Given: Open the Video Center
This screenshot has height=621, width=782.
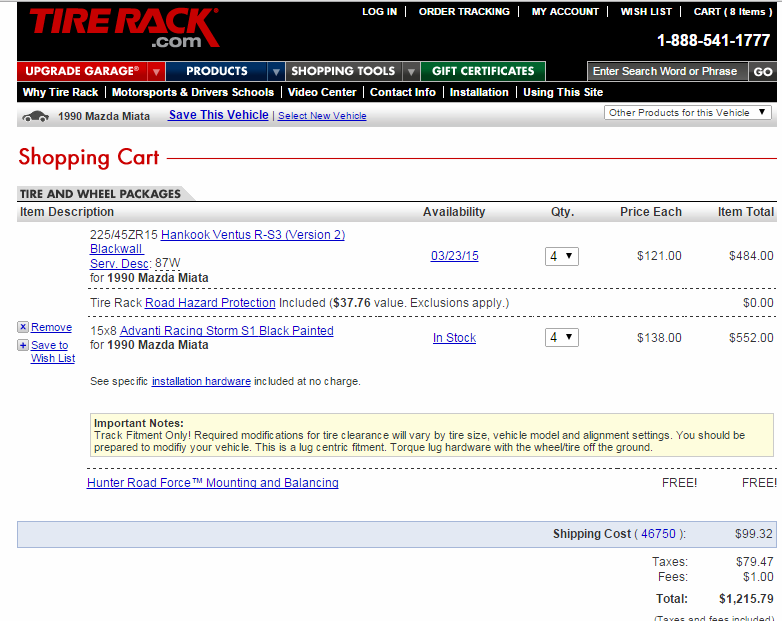Looking at the screenshot, I should 322,92.
